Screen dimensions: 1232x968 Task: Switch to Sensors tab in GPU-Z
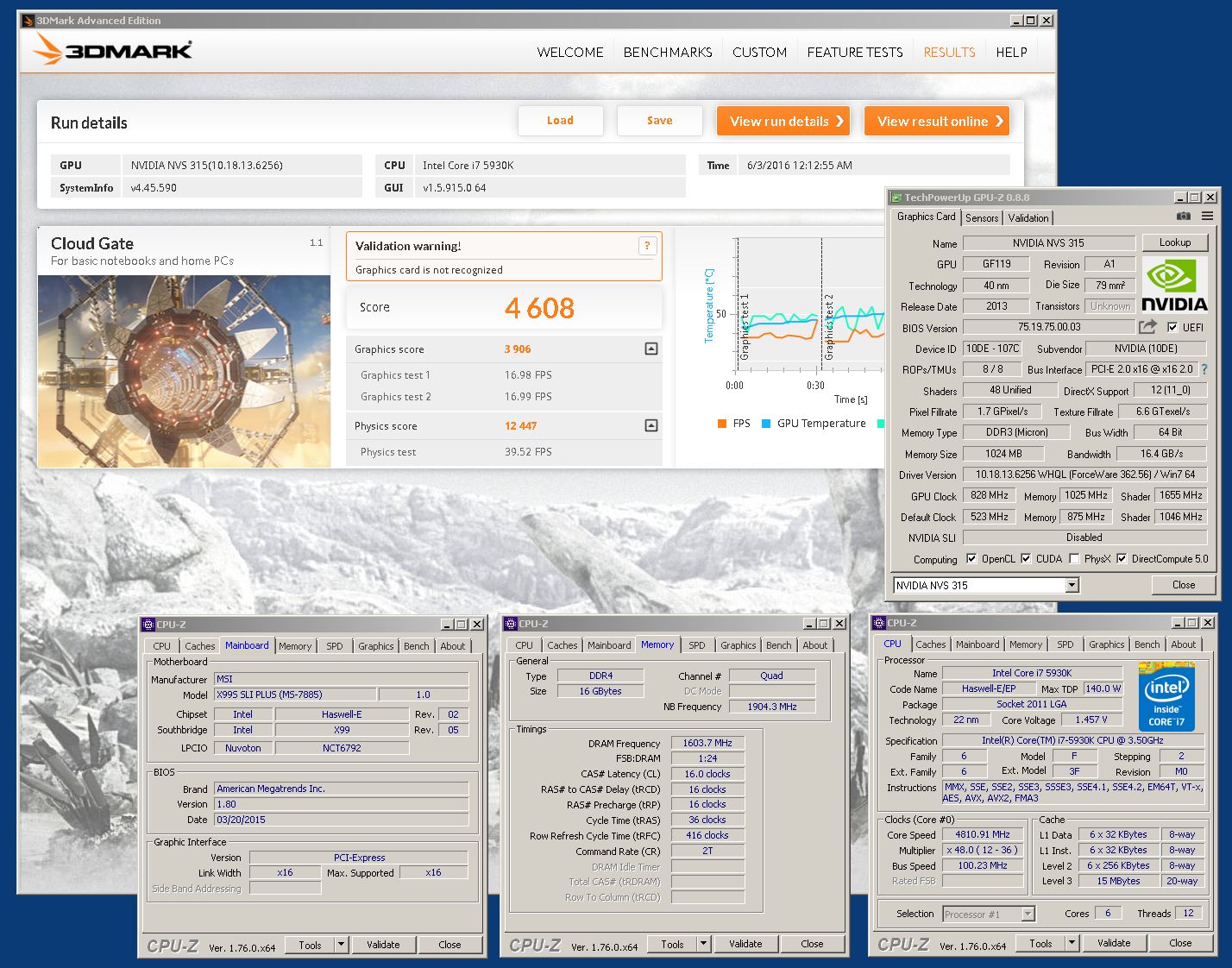(982, 218)
